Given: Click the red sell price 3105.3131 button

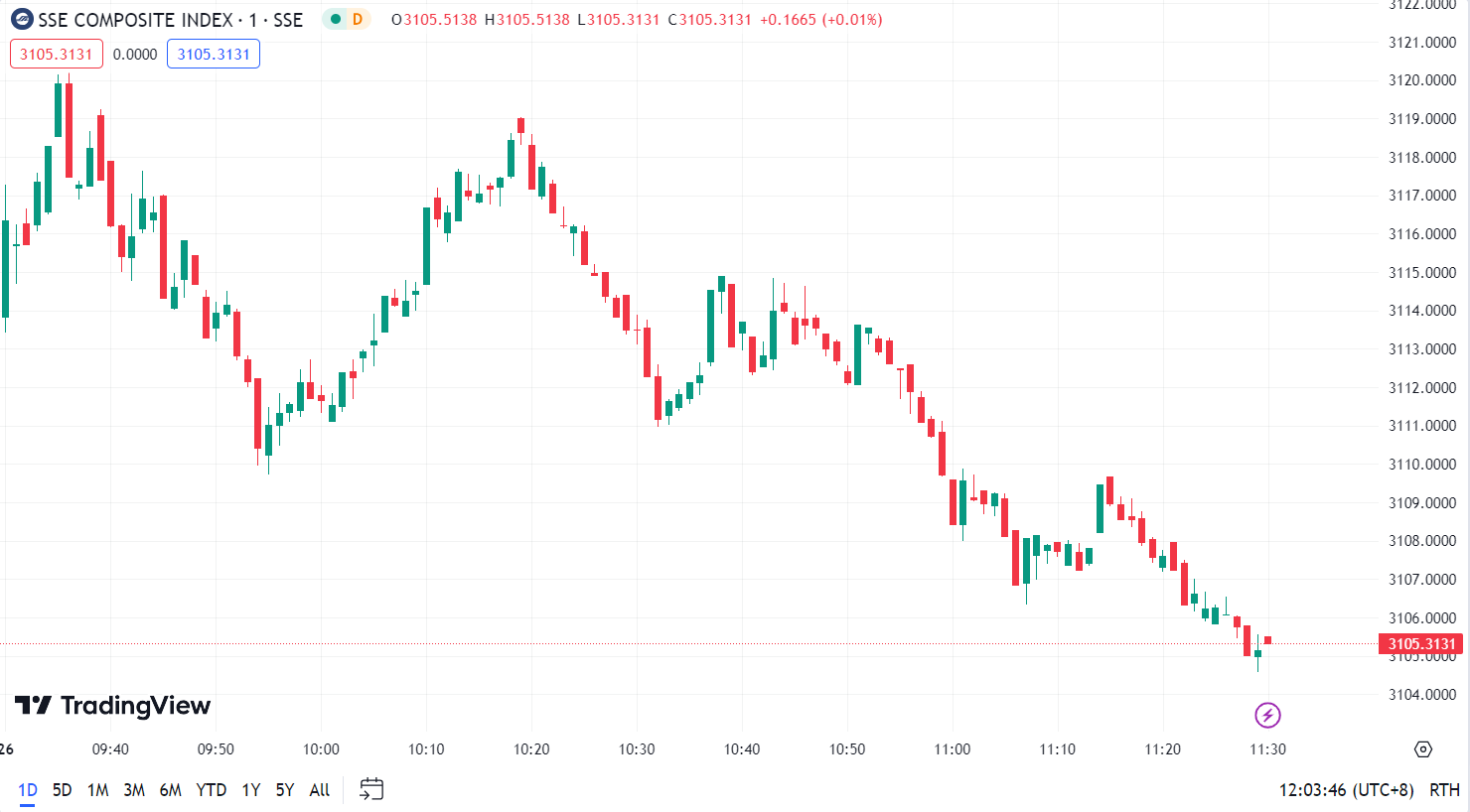Looking at the screenshot, I should pyautogui.click(x=57, y=54).
